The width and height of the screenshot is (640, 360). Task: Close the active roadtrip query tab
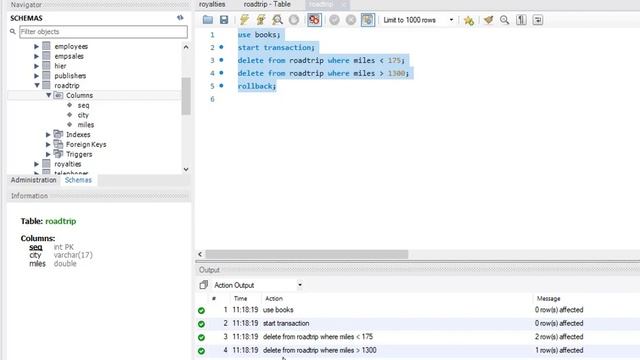[344, 4]
